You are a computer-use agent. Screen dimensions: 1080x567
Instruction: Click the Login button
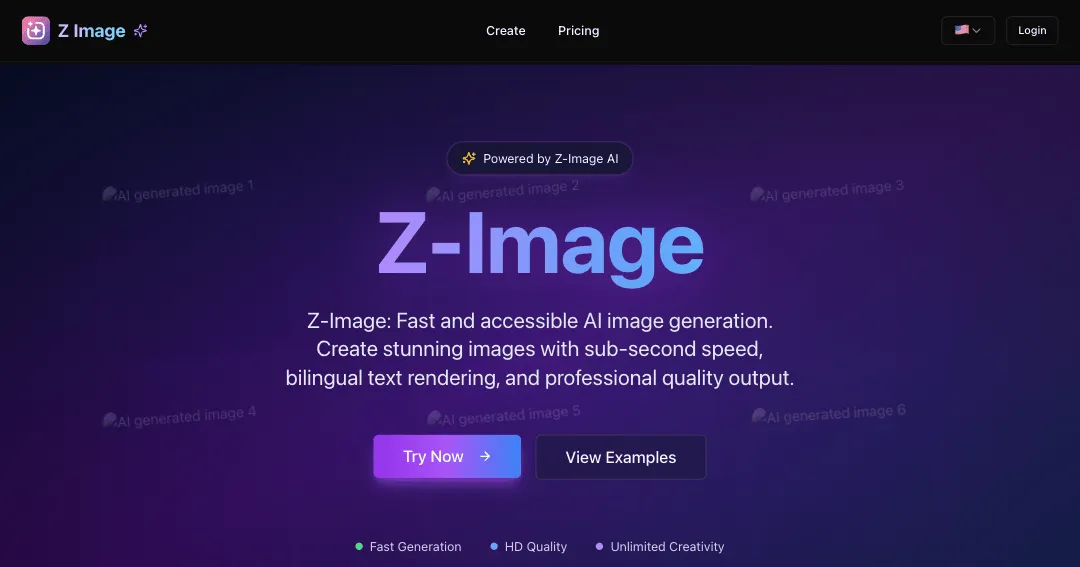pos(1032,30)
